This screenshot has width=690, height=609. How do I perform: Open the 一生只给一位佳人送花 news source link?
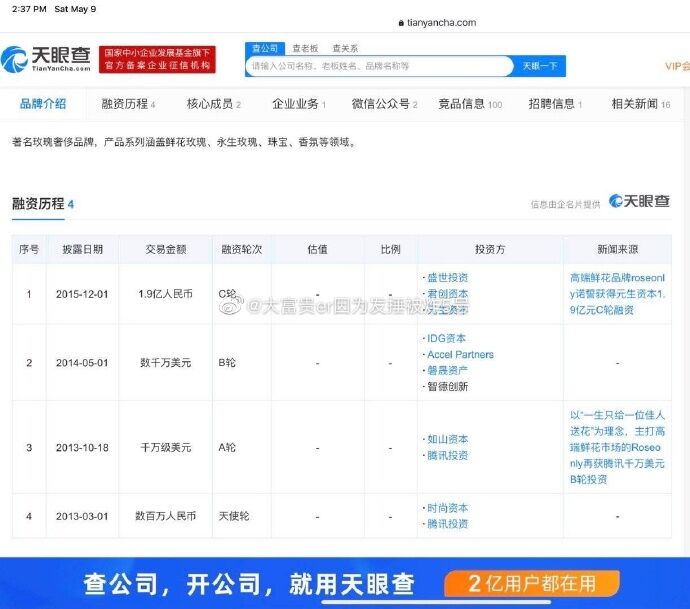(617, 447)
